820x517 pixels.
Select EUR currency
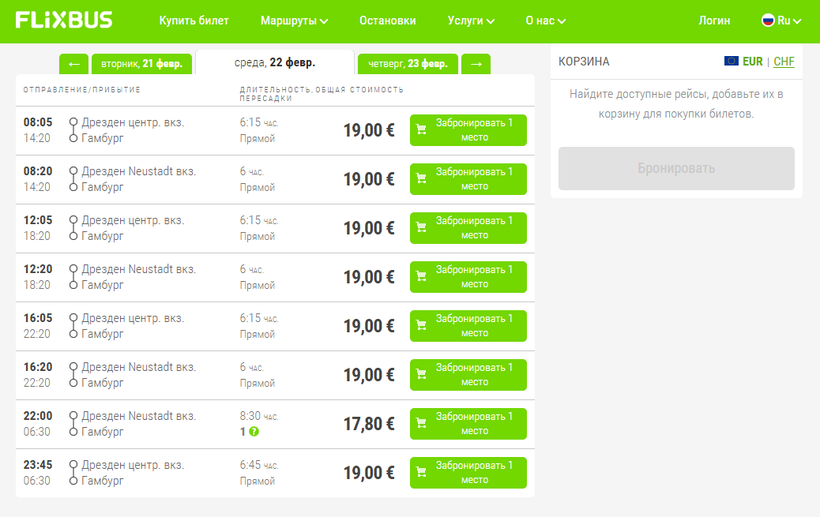click(753, 62)
